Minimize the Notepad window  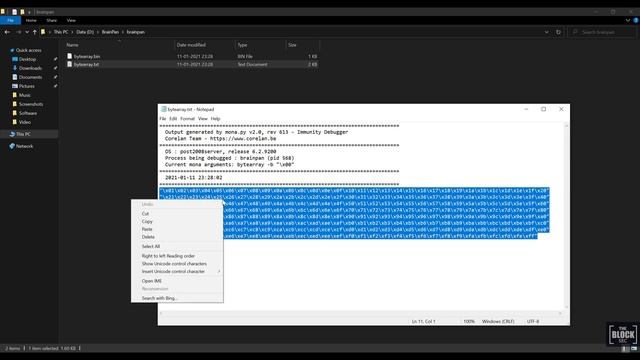coord(526,109)
